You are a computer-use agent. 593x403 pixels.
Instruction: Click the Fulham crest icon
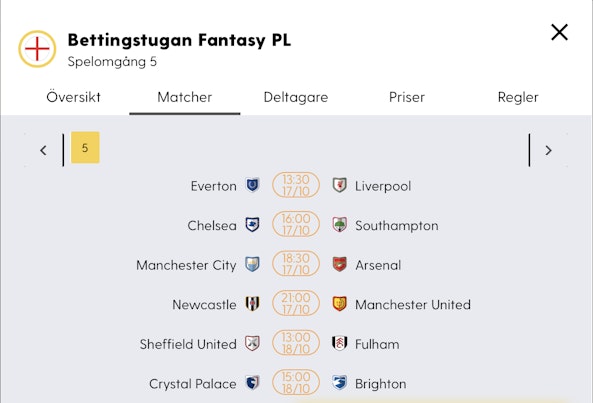click(x=339, y=343)
